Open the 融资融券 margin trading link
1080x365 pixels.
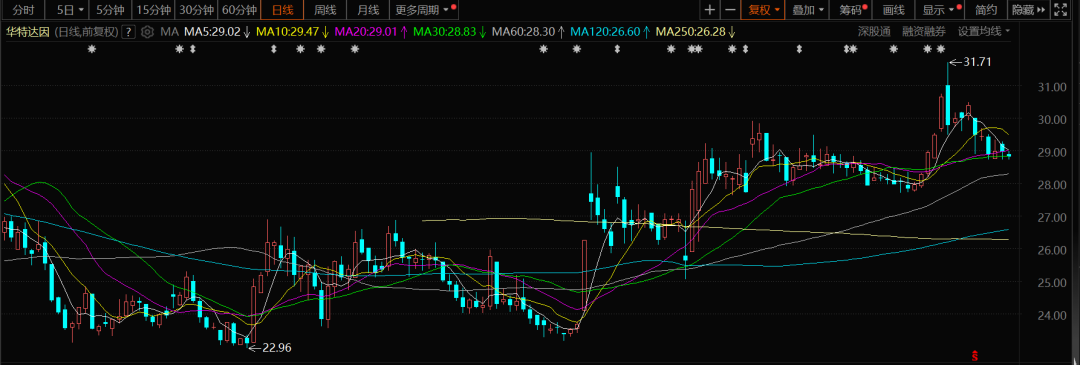(x=924, y=32)
